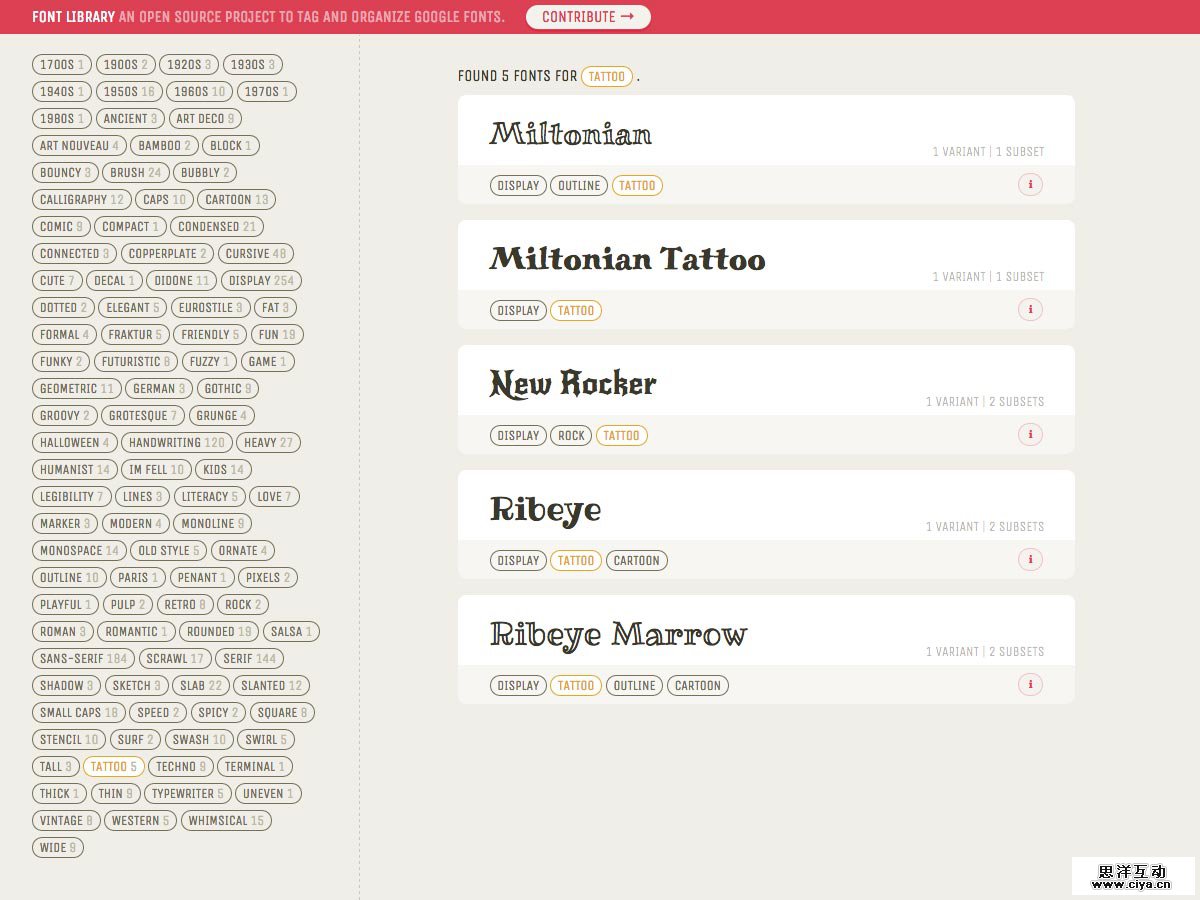Viewport: 1200px width, 900px height.
Task: Remove the Tattoo tag in results heading
Action: (606, 77)
